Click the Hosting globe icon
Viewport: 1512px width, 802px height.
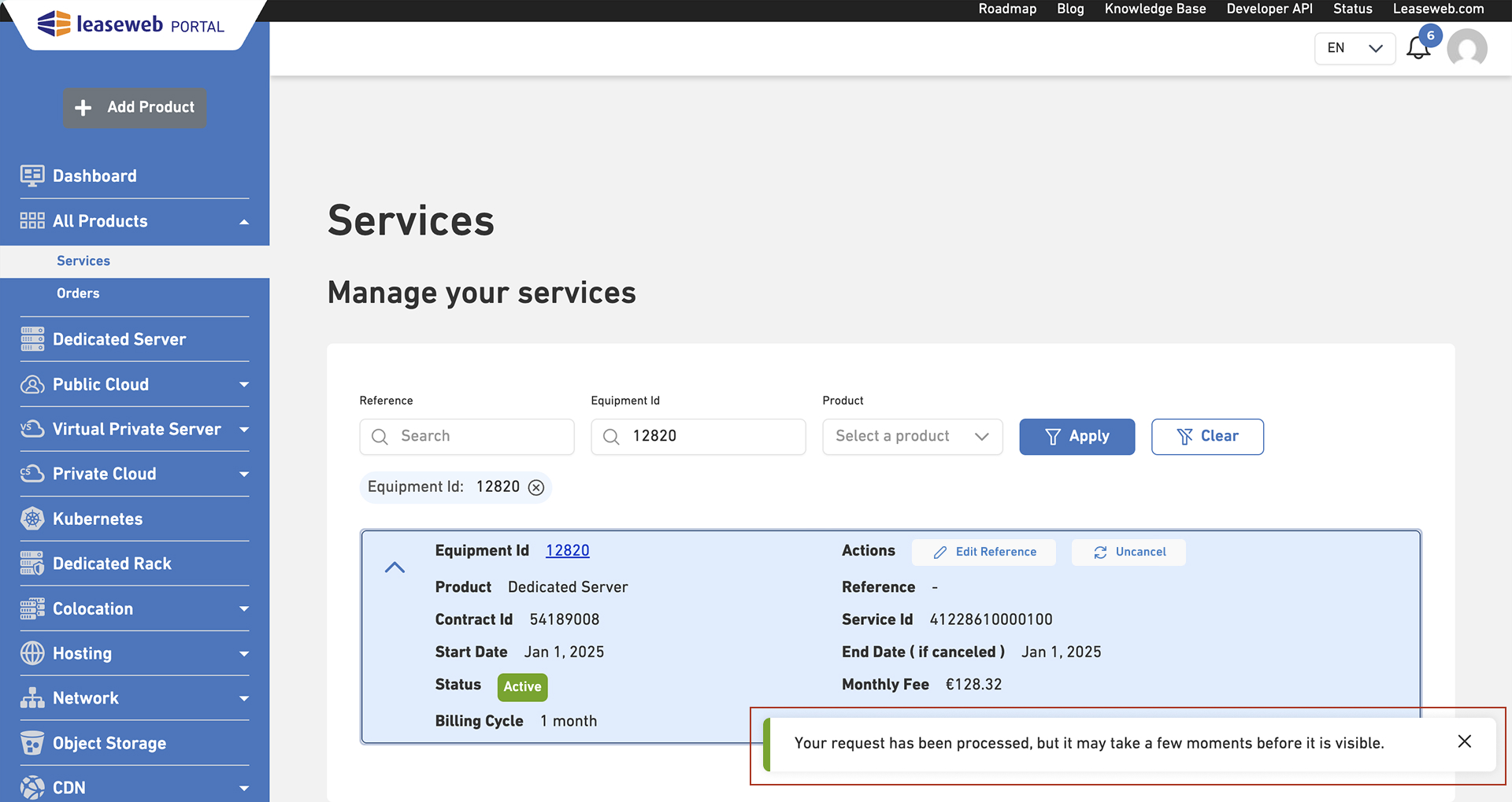pyautogui.click(x=32, y=653)
